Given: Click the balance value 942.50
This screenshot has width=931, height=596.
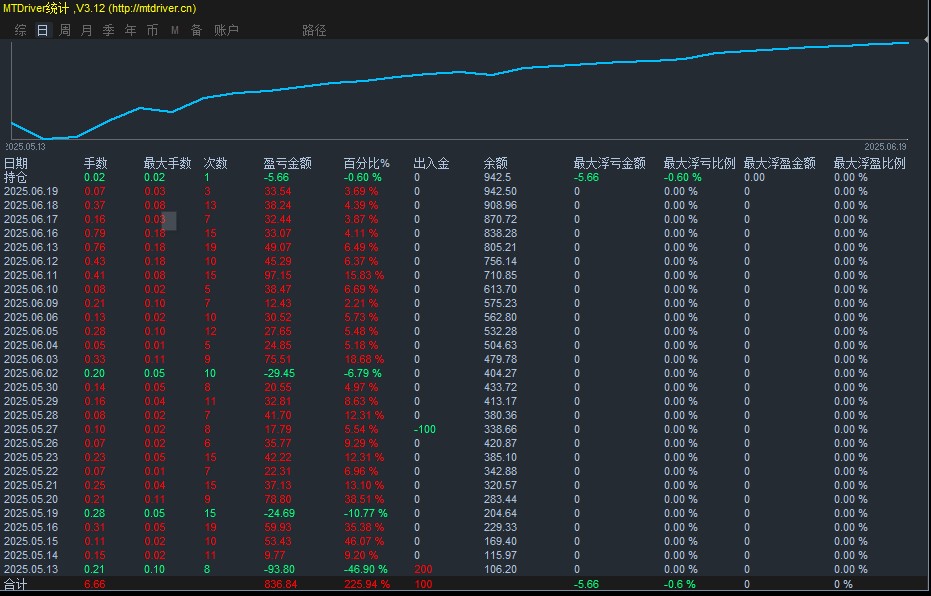Looking at the screenshot, I should tap(501, 191).
